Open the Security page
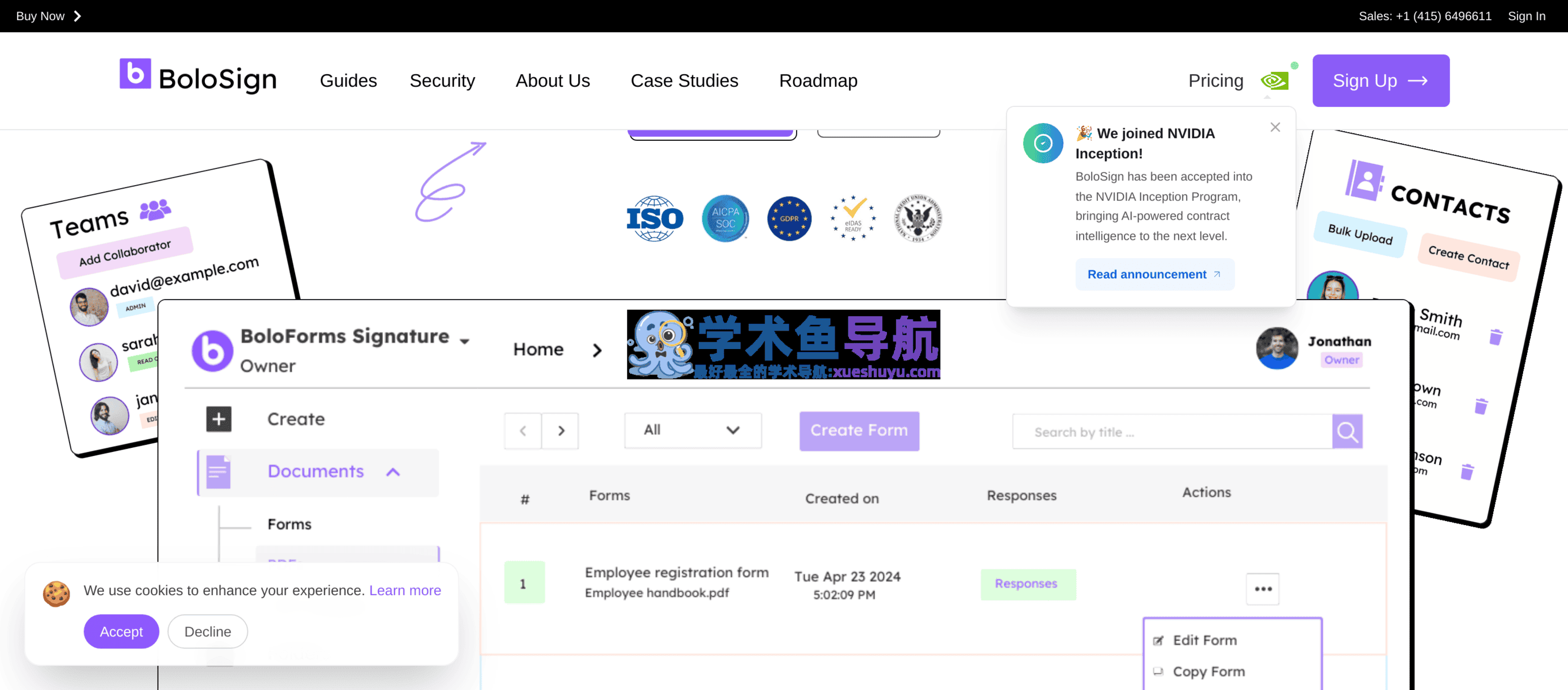Viewport: 1568px width, 690px height. 442,80
